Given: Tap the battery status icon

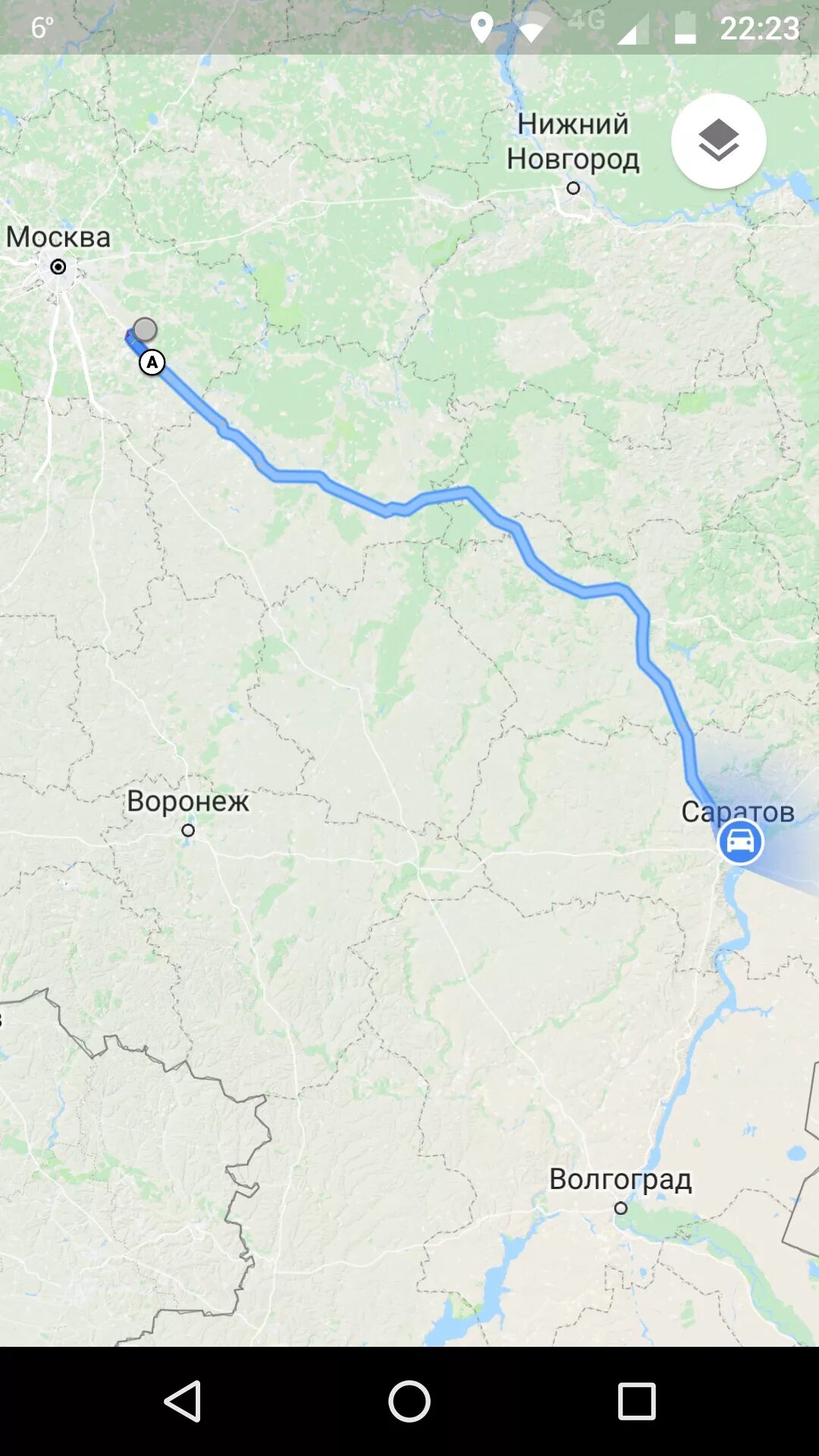Looking at the screenshot, I should pos(686,28).
